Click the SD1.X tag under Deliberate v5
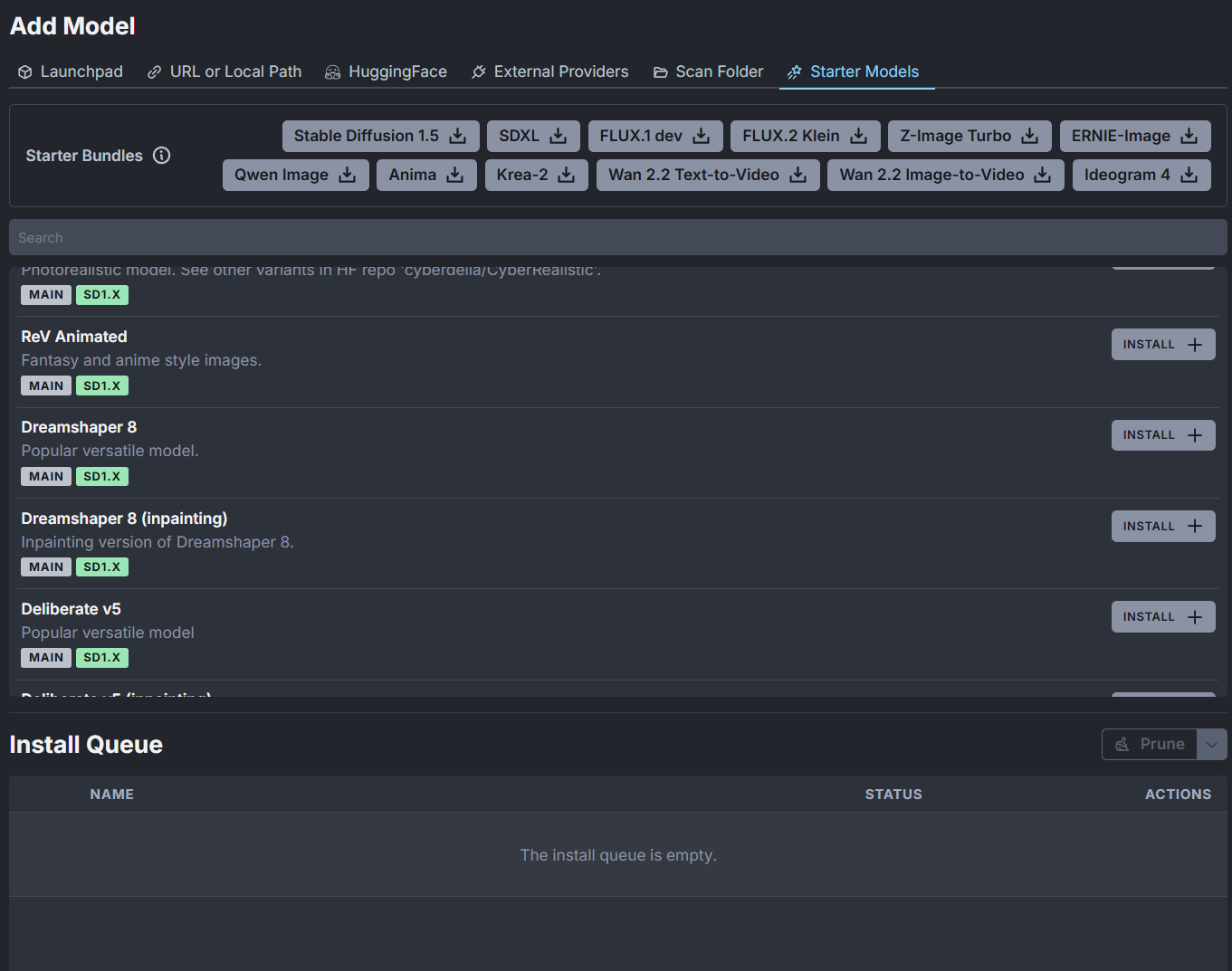This screenshot has width=1232, height=971. (x=102, y=658)
